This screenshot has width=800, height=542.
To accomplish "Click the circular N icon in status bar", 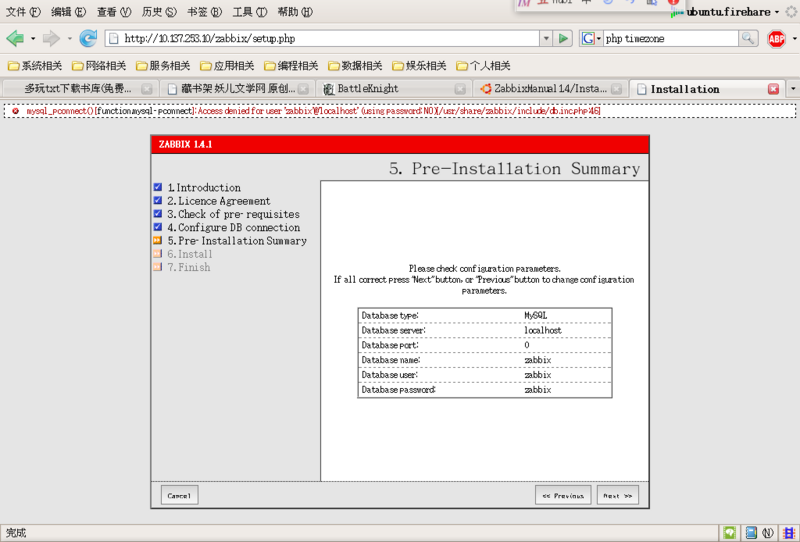I will (768, 533).
